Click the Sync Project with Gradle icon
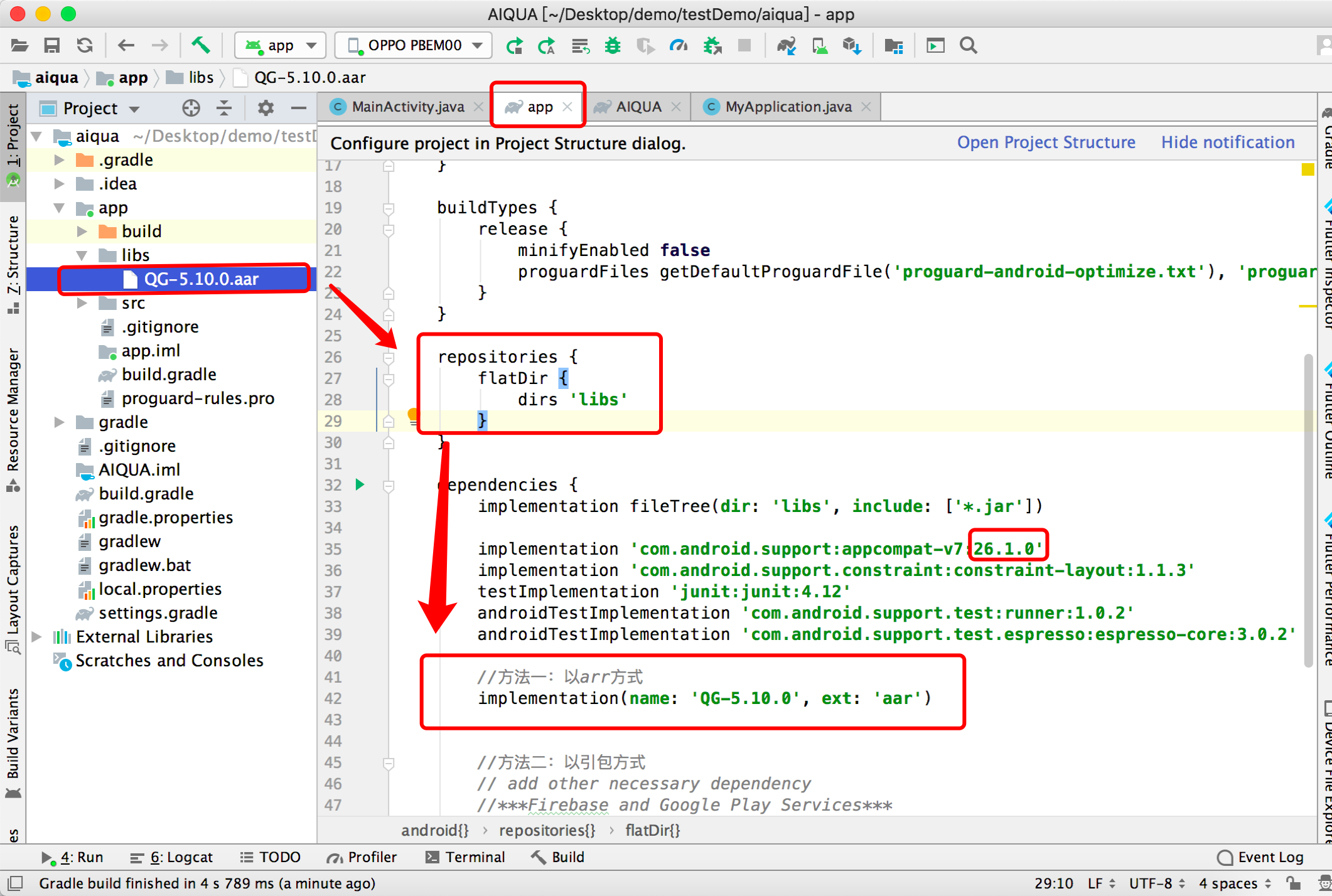 [786, 45]
